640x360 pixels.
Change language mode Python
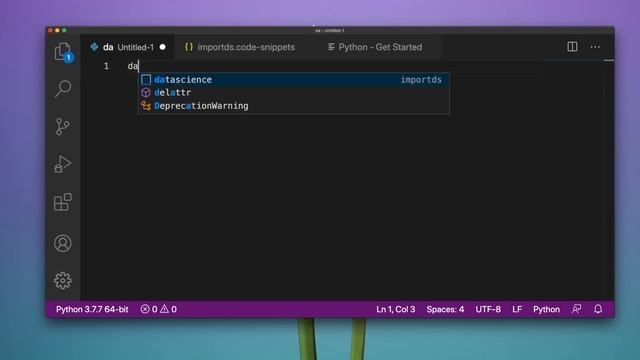(546, 309)
